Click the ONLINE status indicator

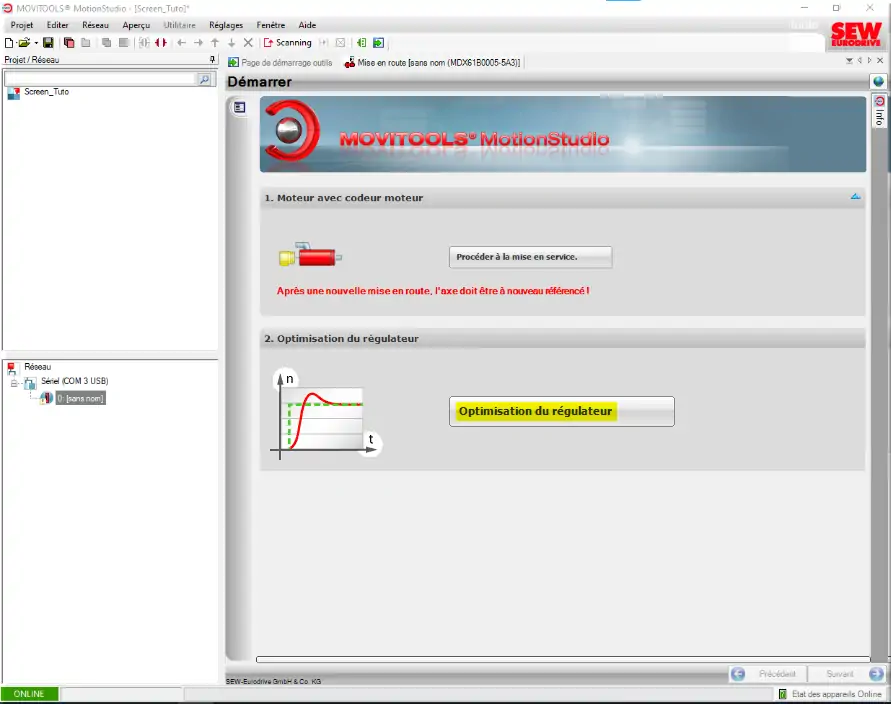pos(29,694)
